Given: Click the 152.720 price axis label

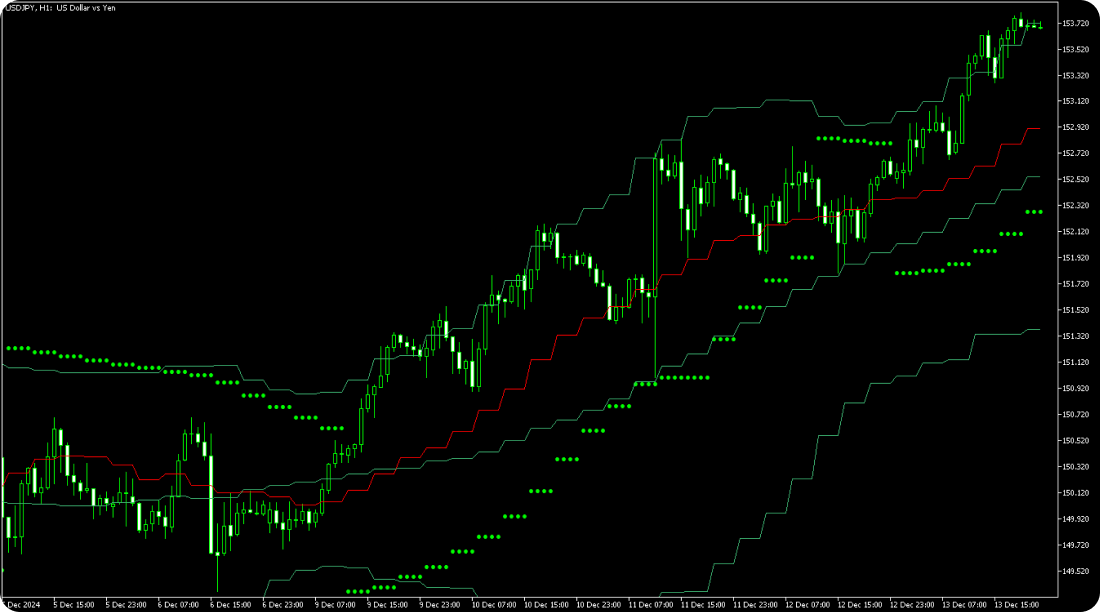Looking at the screenshot, I should tap(1075, 153).
